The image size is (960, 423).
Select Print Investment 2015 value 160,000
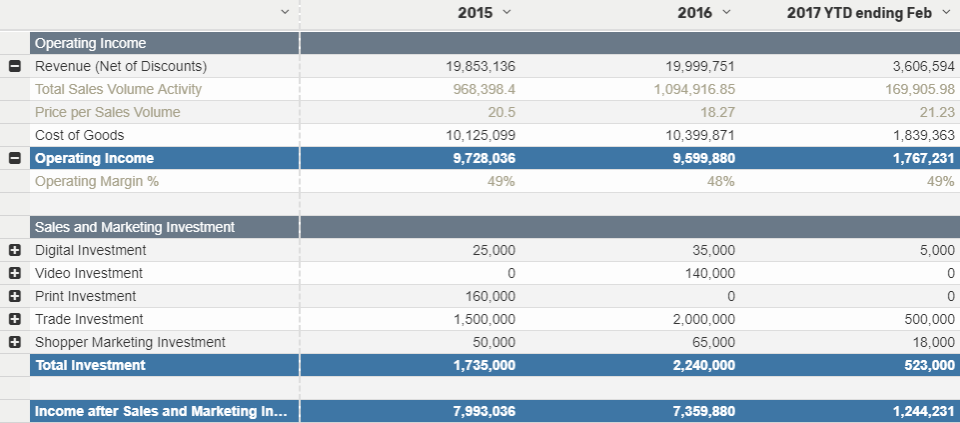click(x=490, y=296)
